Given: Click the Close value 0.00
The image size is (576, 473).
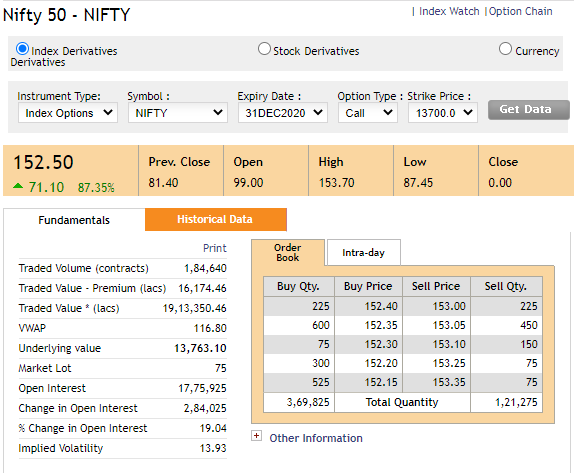Looking at the screenshot, I should coord(500,183).
